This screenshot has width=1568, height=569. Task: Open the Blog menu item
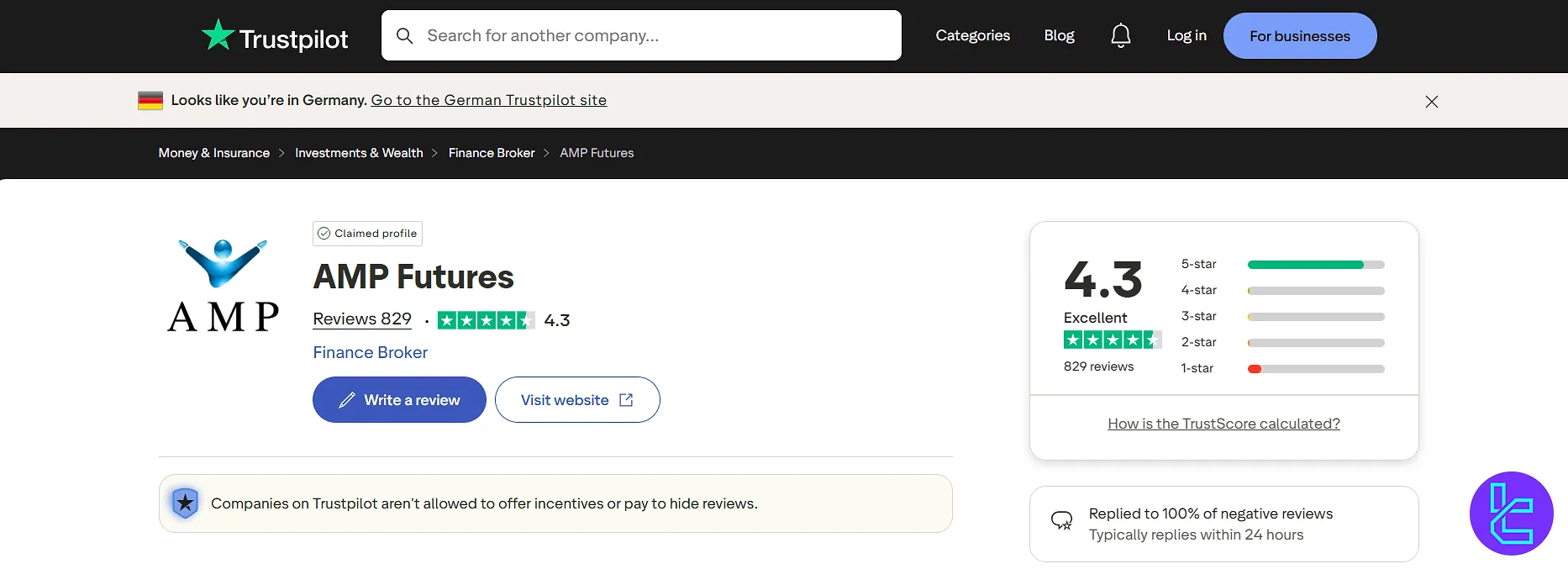[1059, 35]
